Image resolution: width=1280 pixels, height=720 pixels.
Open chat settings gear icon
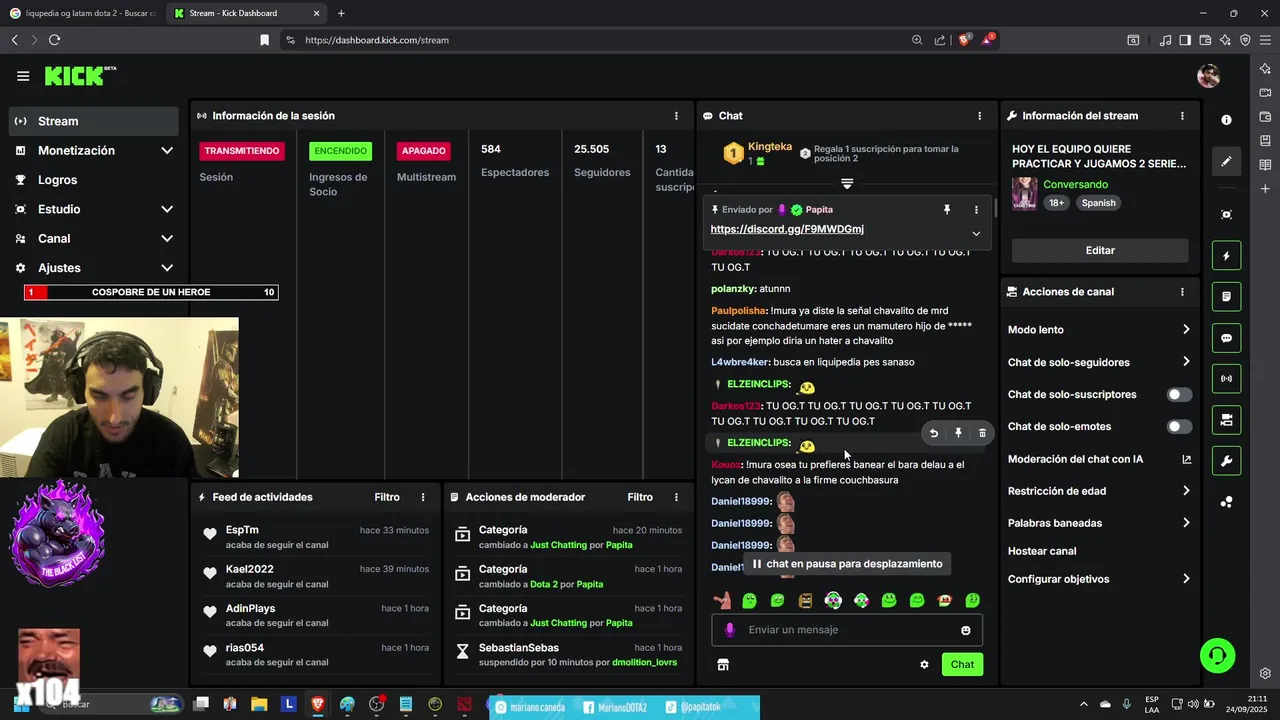924,664
